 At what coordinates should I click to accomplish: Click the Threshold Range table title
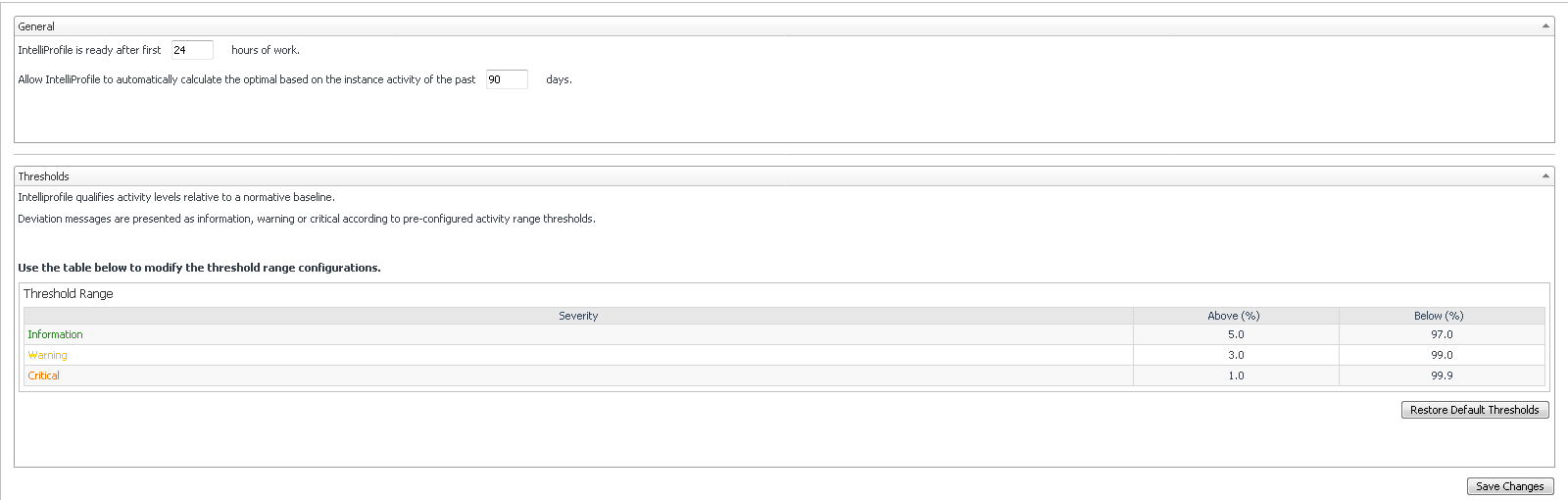coord(69,293)
